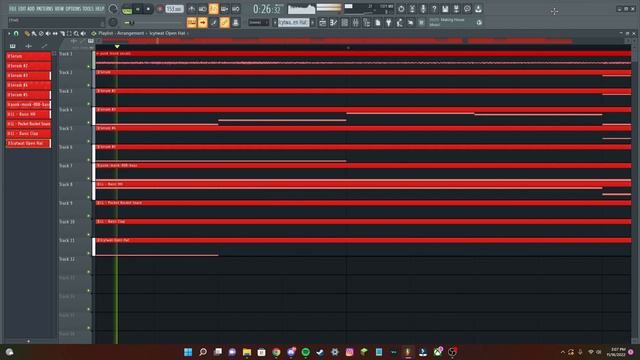Open the PATTERNS menu
Image resolution: width=640 pixels, height=360 pixels.
pyautogui.click(x=44, y=9)
